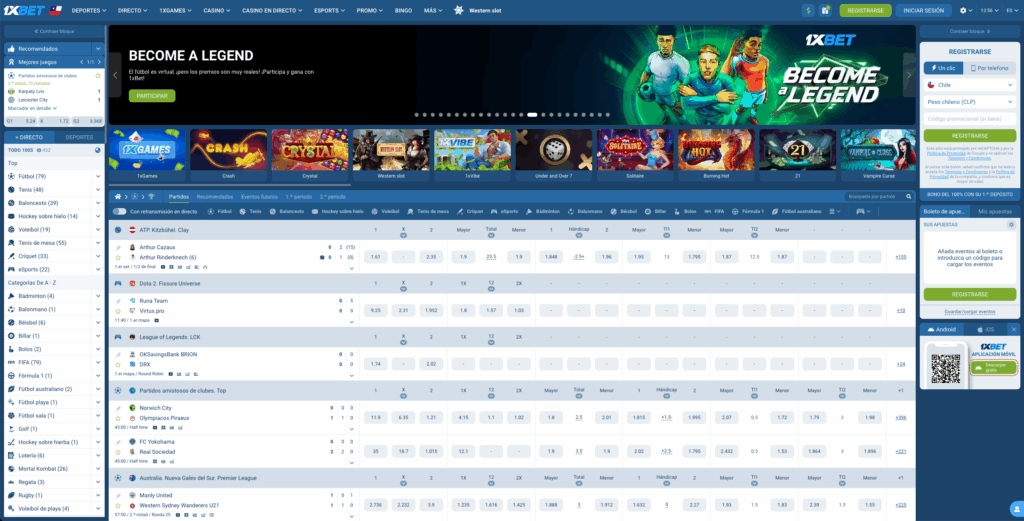Image resolution: width=1024 pixels, height=521 pixels.
Task: Click the Código promocional input field
Action: click(970, 119)
